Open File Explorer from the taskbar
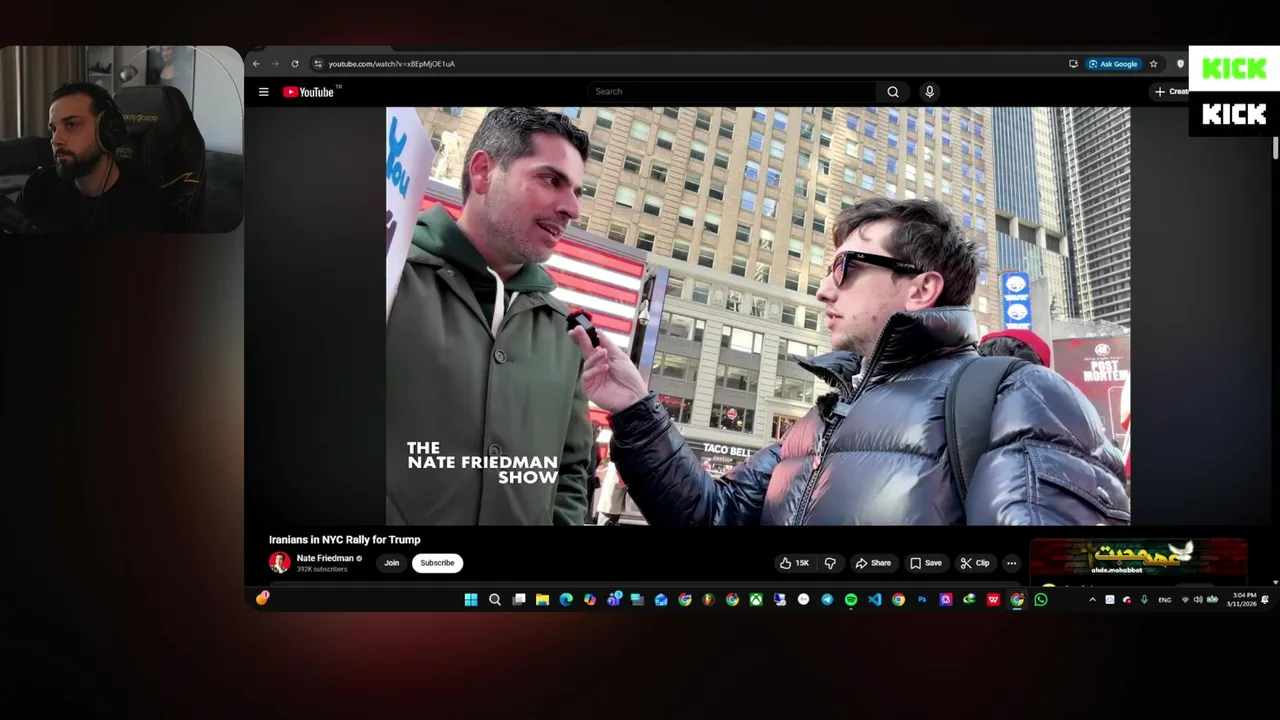The width and height of the screenshot is (1280, 720). tap(542, 600)
